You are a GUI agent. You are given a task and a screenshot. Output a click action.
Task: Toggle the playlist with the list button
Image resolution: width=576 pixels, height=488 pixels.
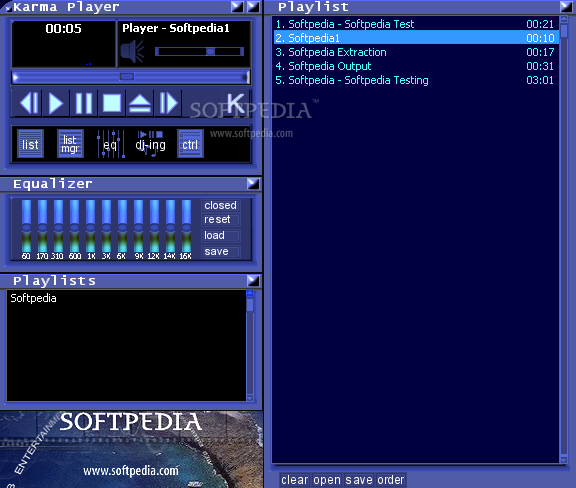(x=30, y=144)
